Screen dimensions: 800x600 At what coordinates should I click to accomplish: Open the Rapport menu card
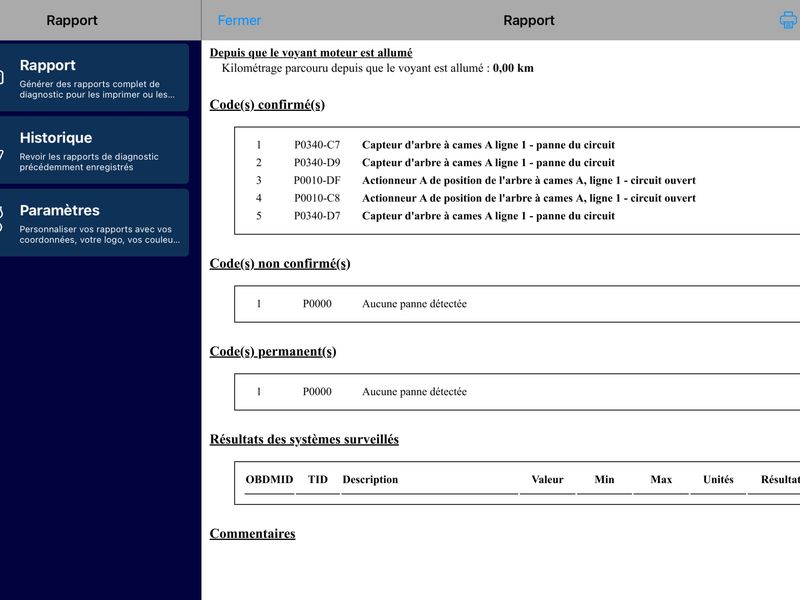(94, 78)
